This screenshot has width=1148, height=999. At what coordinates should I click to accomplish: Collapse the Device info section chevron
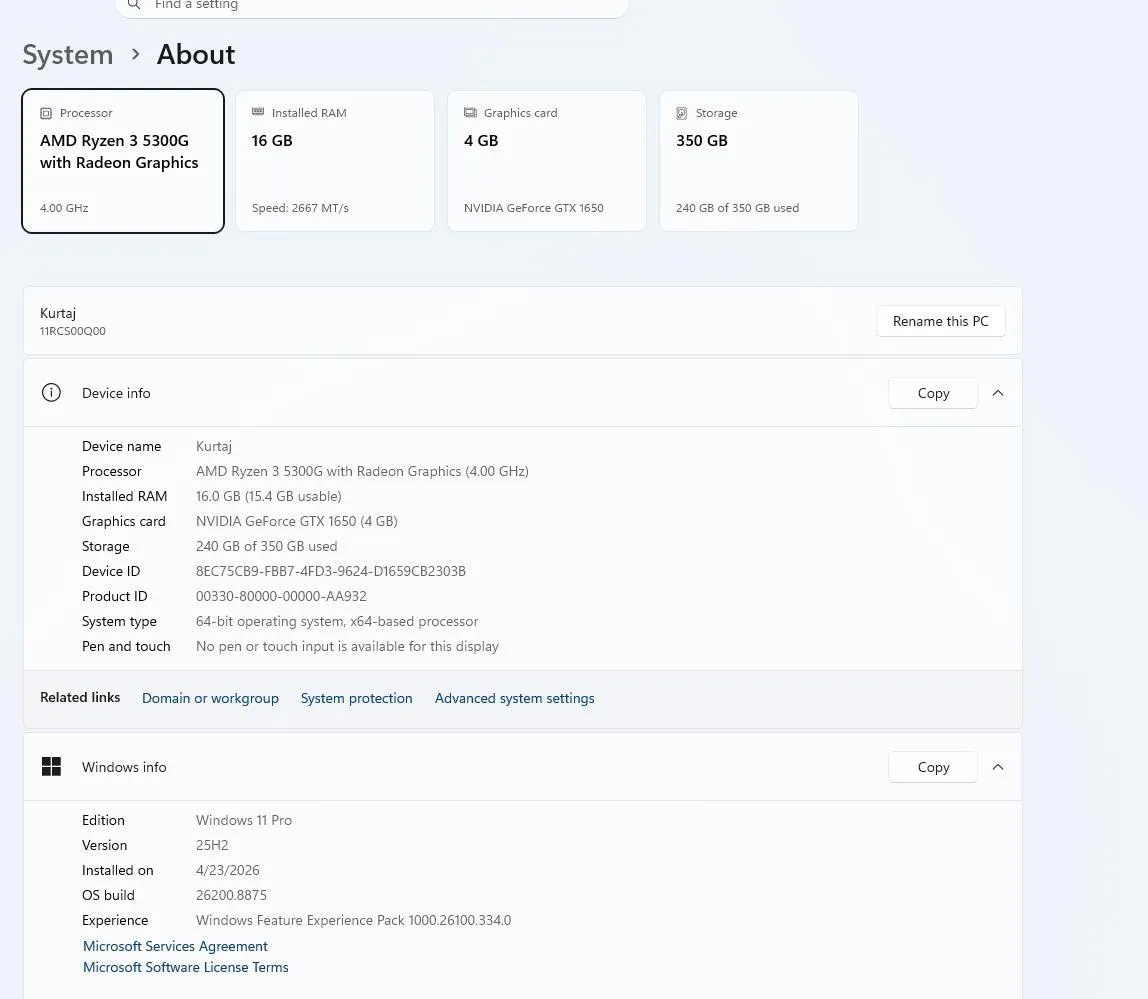pos(998,393)
